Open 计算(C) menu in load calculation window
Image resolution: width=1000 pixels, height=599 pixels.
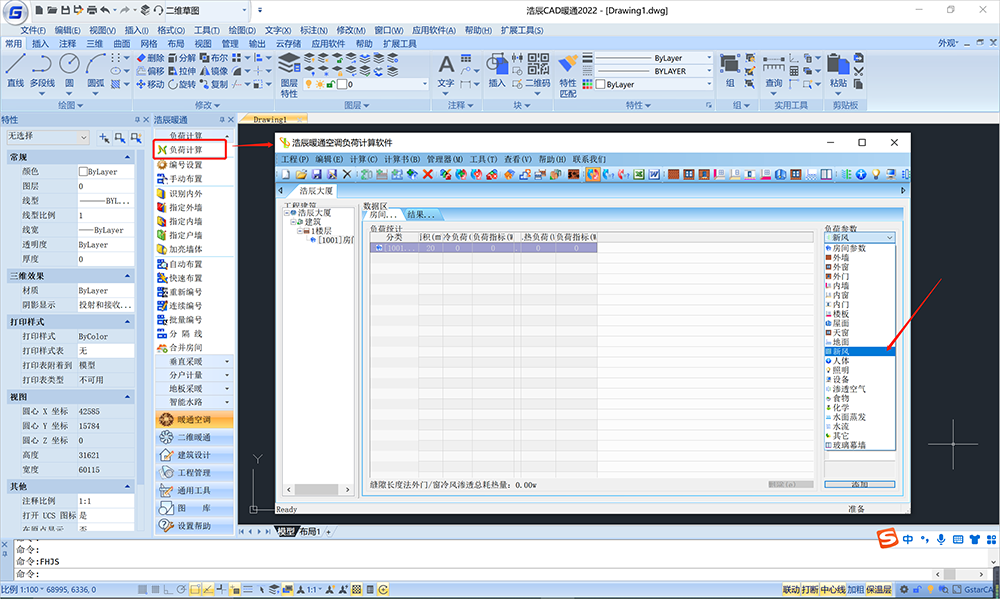363,159
